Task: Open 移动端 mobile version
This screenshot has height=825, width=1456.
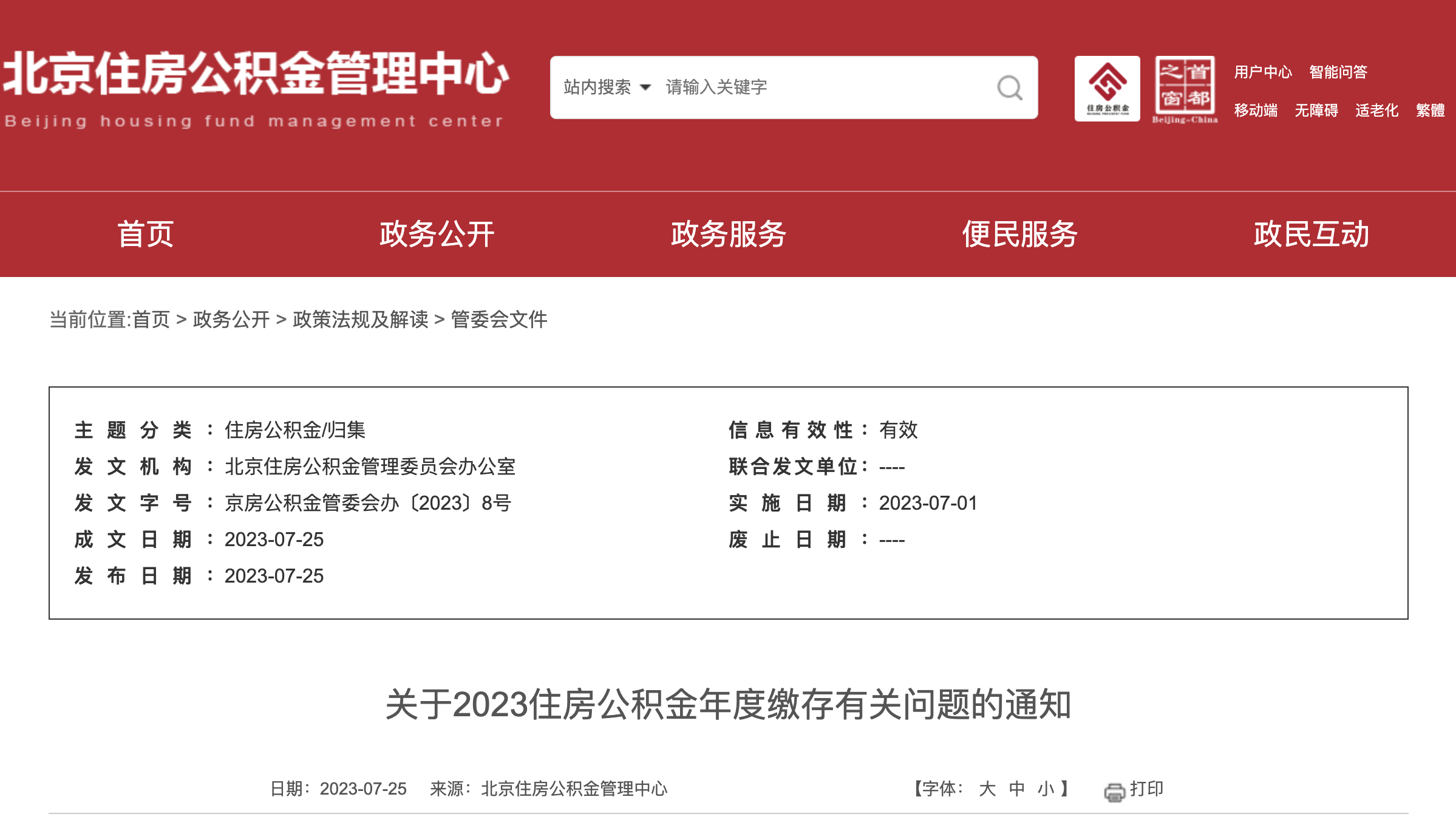Action: pos(1255,111)
